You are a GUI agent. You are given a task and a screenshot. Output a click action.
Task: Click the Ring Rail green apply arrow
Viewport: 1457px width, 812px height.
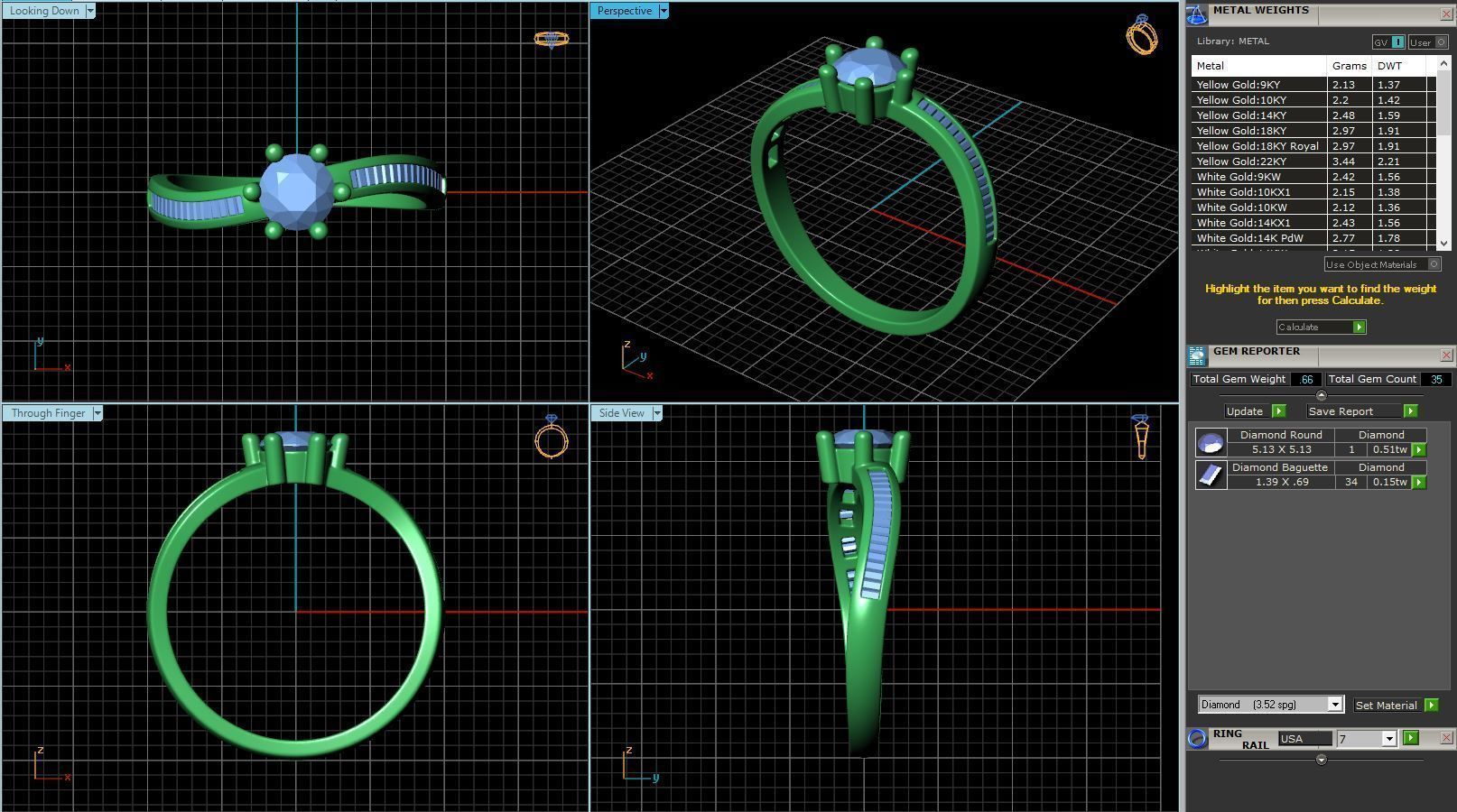(x=1411, y=738)
